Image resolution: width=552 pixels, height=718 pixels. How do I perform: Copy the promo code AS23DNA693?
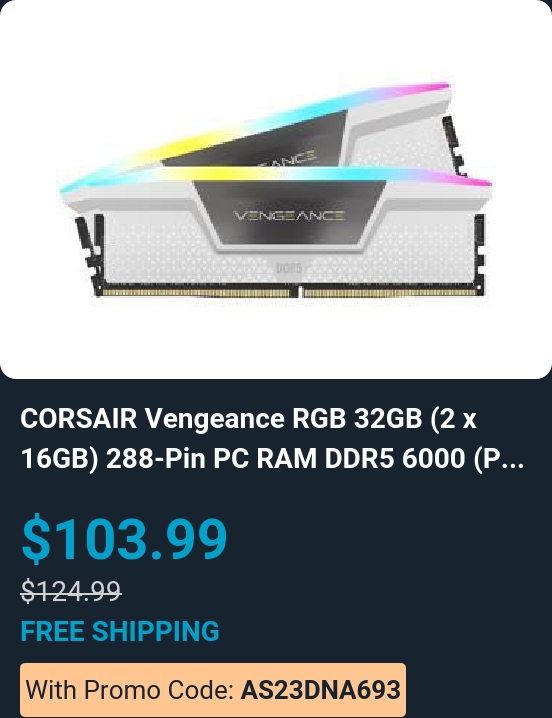[321, 689]
